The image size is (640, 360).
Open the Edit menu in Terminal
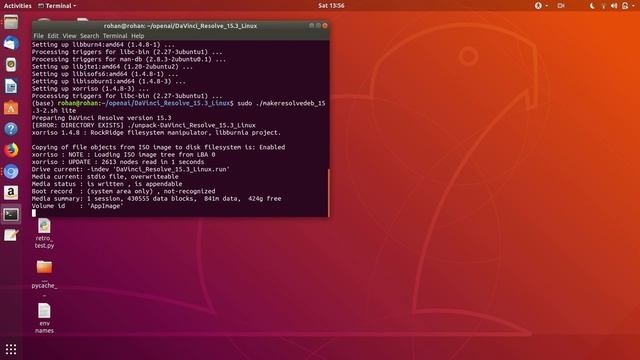tap(53, 36)
